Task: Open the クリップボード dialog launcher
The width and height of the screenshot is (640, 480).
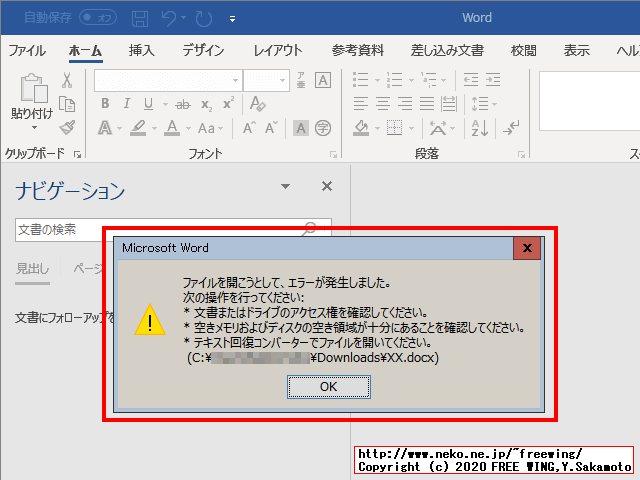Action: point(77,154)
